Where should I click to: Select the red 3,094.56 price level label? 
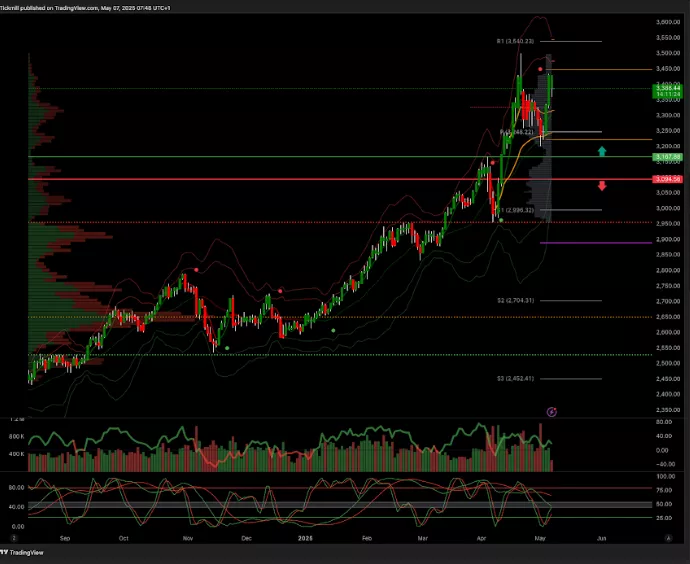(x=667, y=179)
